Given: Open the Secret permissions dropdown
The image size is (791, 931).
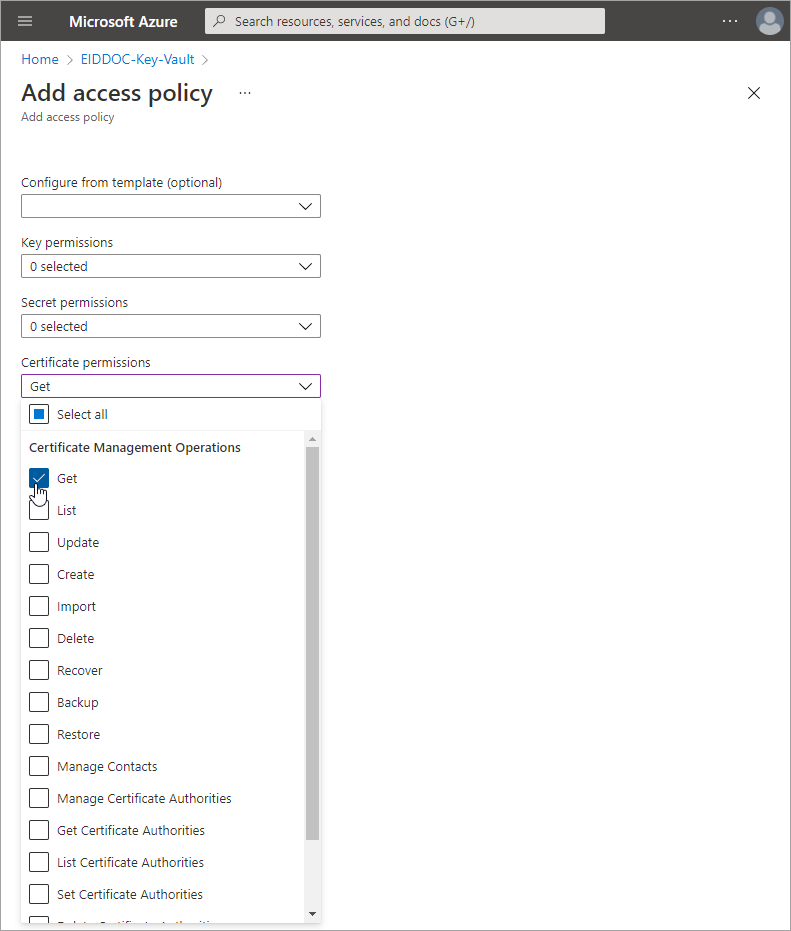Looking at the screenshot, I should coord(171,326).
